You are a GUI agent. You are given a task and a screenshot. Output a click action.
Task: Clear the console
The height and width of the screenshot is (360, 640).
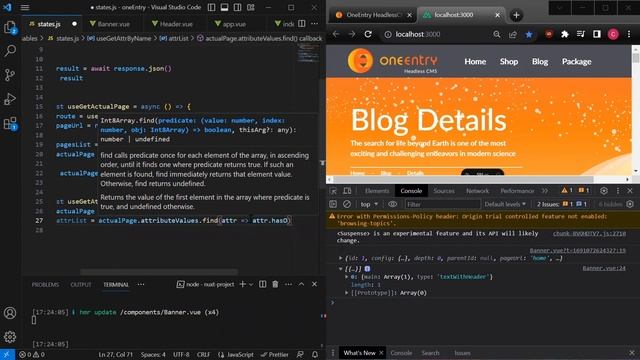347,204
